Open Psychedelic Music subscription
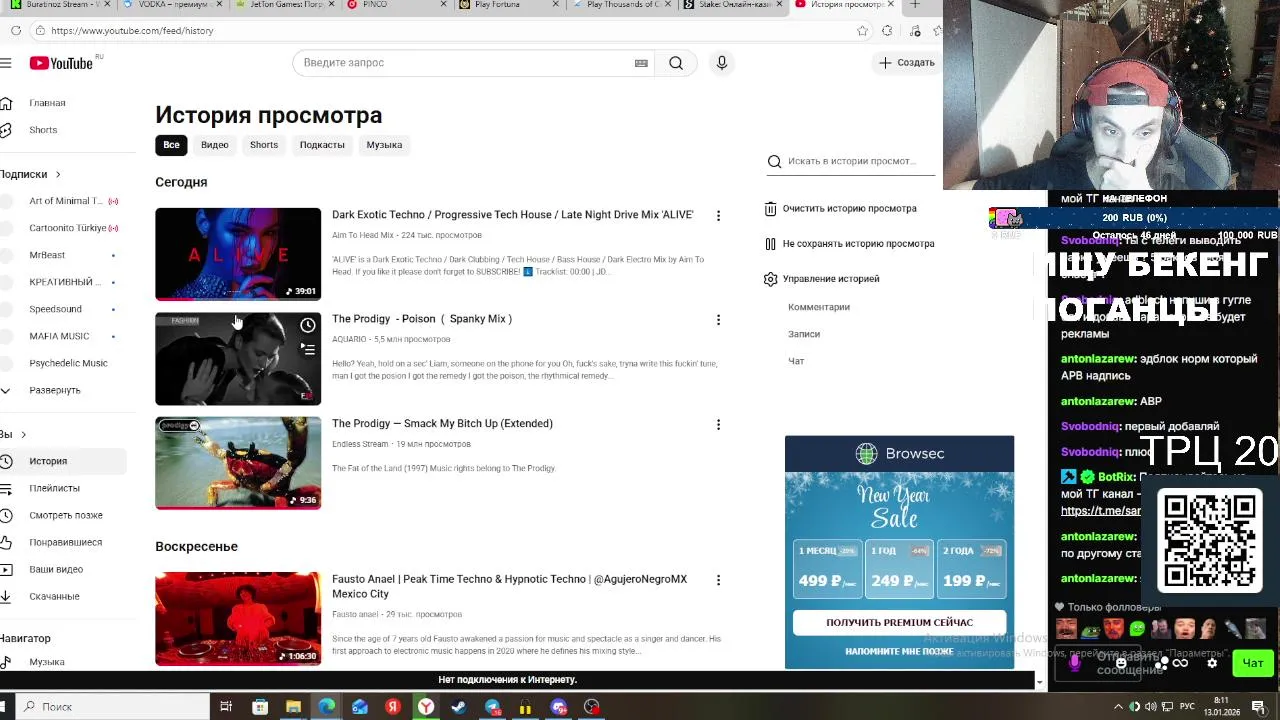 (x=68, y=363)
